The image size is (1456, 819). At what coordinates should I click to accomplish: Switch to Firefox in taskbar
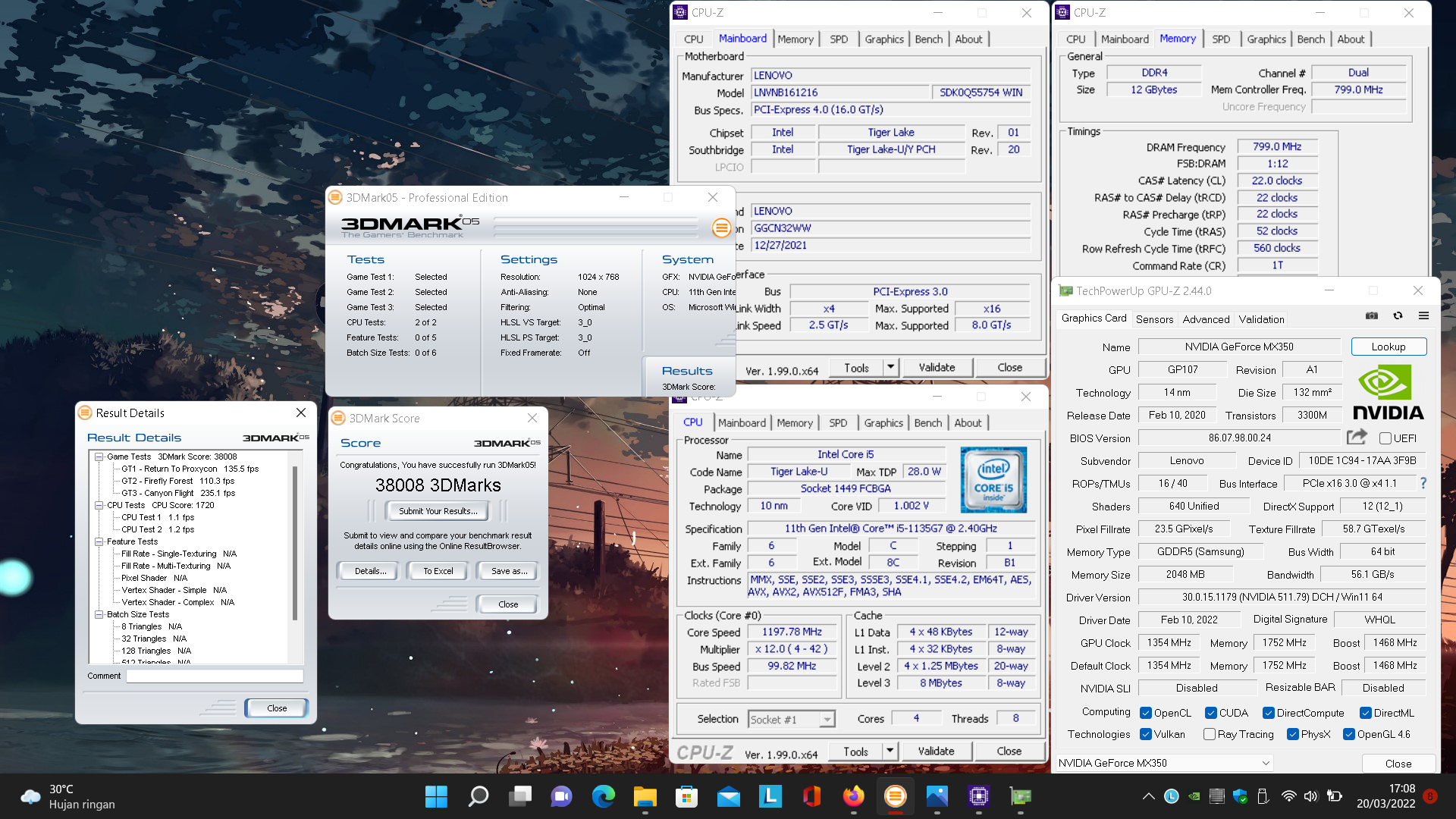pyautogui.click(x=853, y=796)
